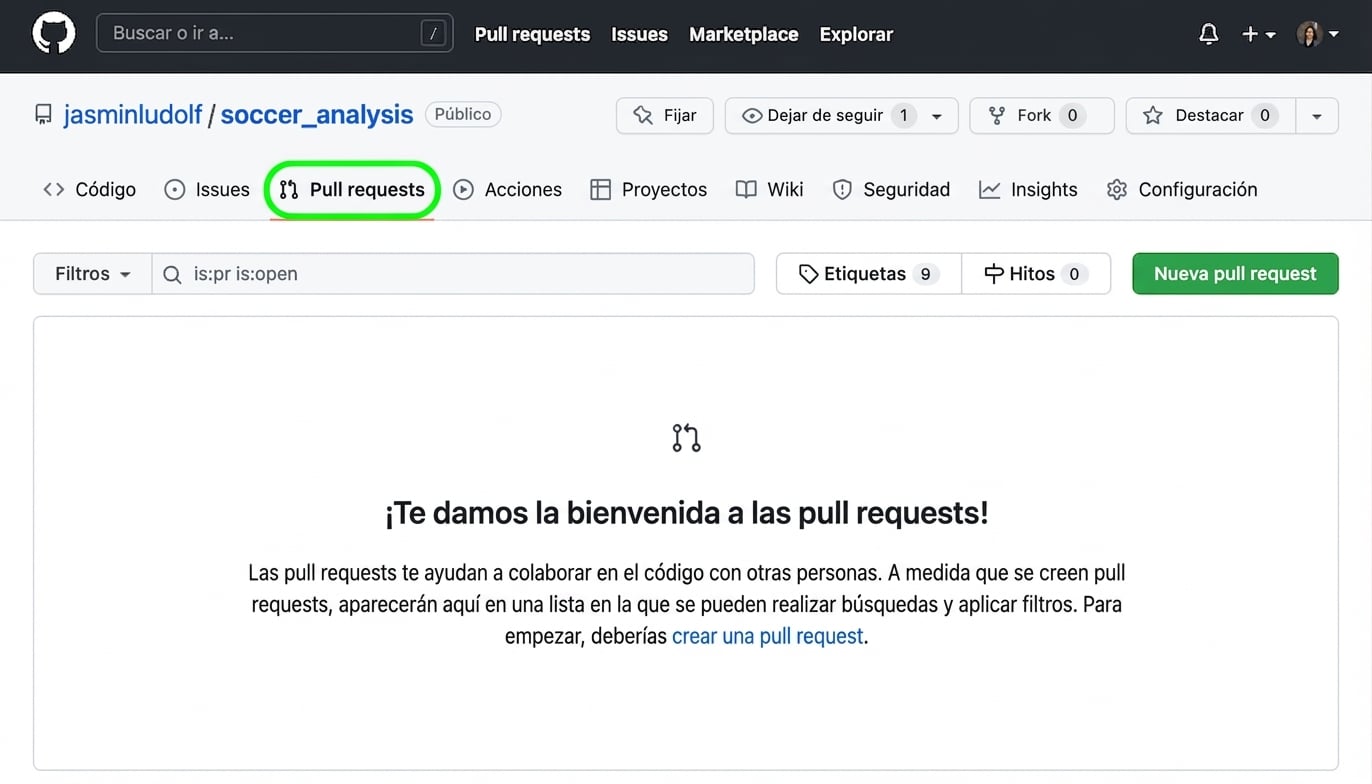Viewport: 1372px width, 784px height.
Task: Click the Nueva pull request button
Action: (1235, 274)
